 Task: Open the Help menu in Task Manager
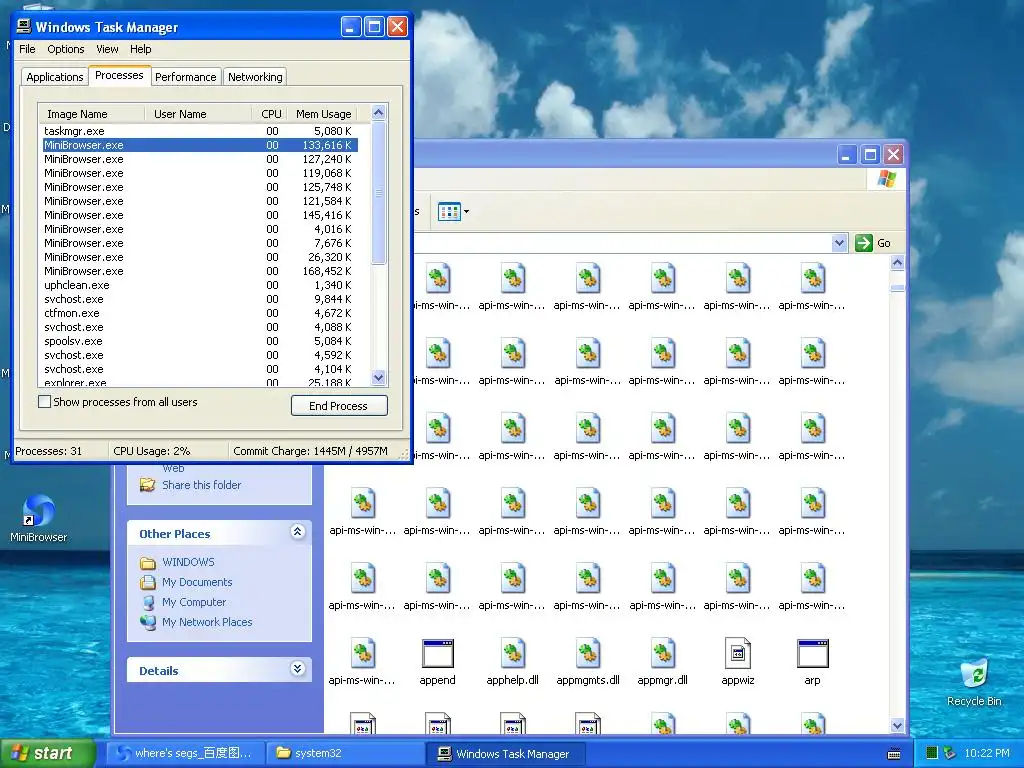pyautogui.click(x=140, y=49)
